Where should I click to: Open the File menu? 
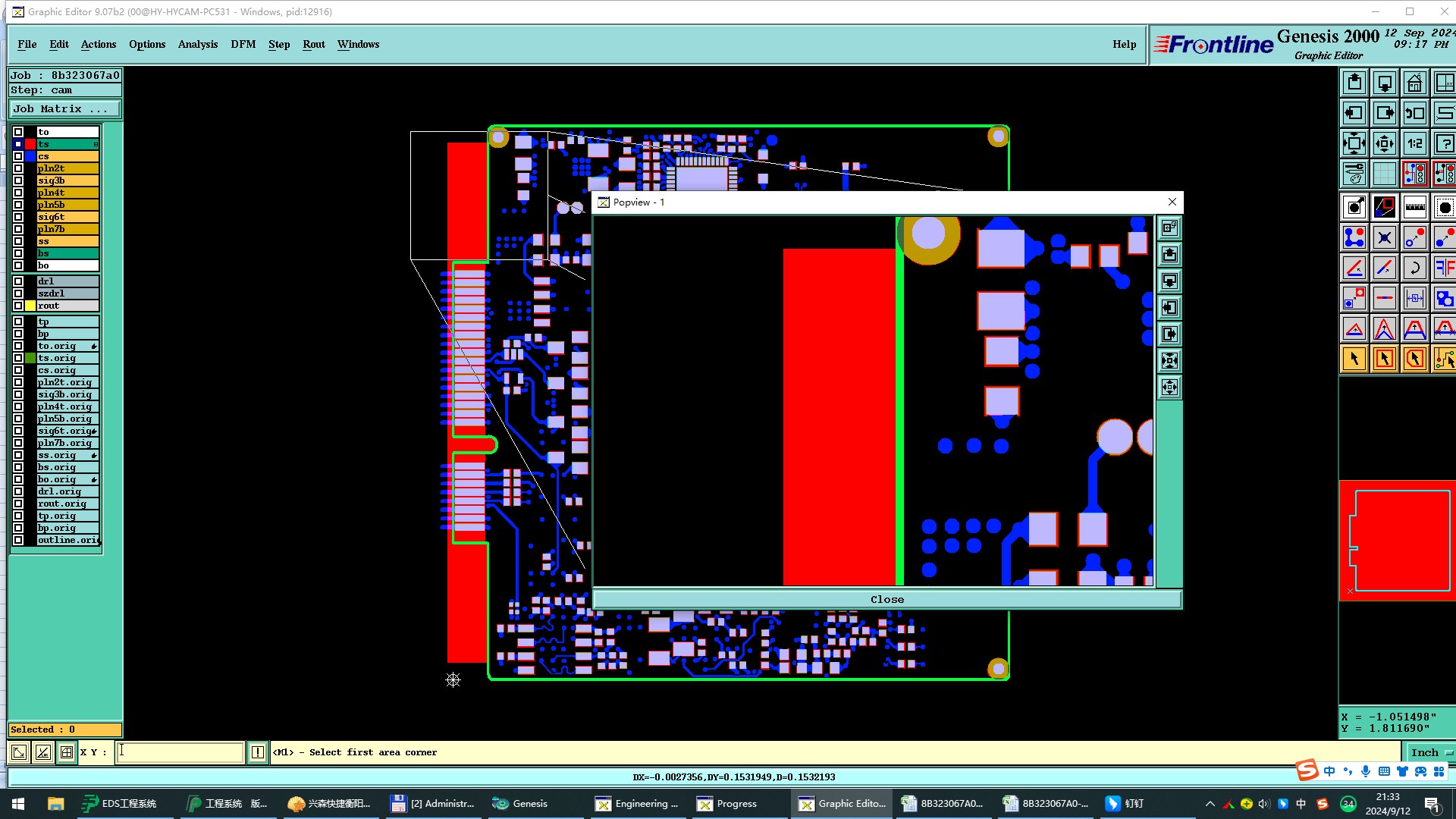27,44
